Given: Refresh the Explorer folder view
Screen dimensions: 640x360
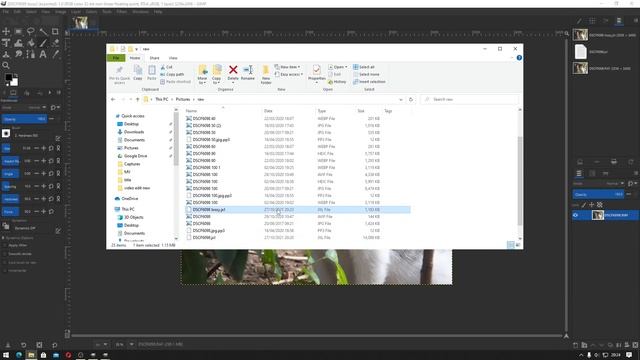Looking at the screenshot, I should [411, 100].
